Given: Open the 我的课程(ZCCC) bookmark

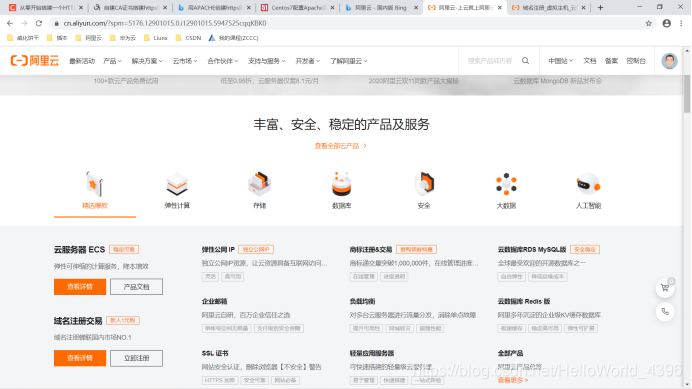Looking at the screenshot, I should click(x=233, y=38).
